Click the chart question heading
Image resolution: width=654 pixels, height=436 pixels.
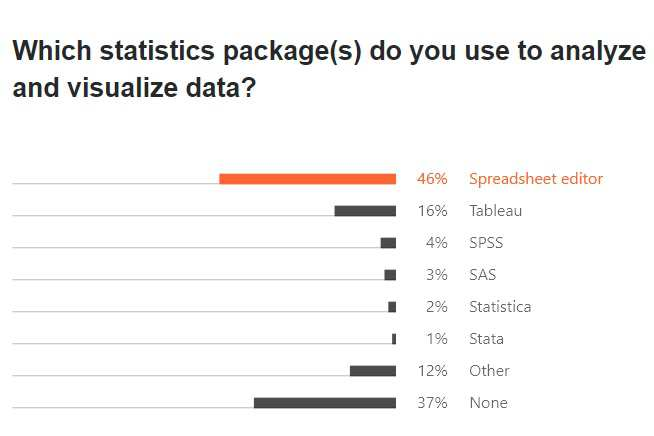(328, 68)
